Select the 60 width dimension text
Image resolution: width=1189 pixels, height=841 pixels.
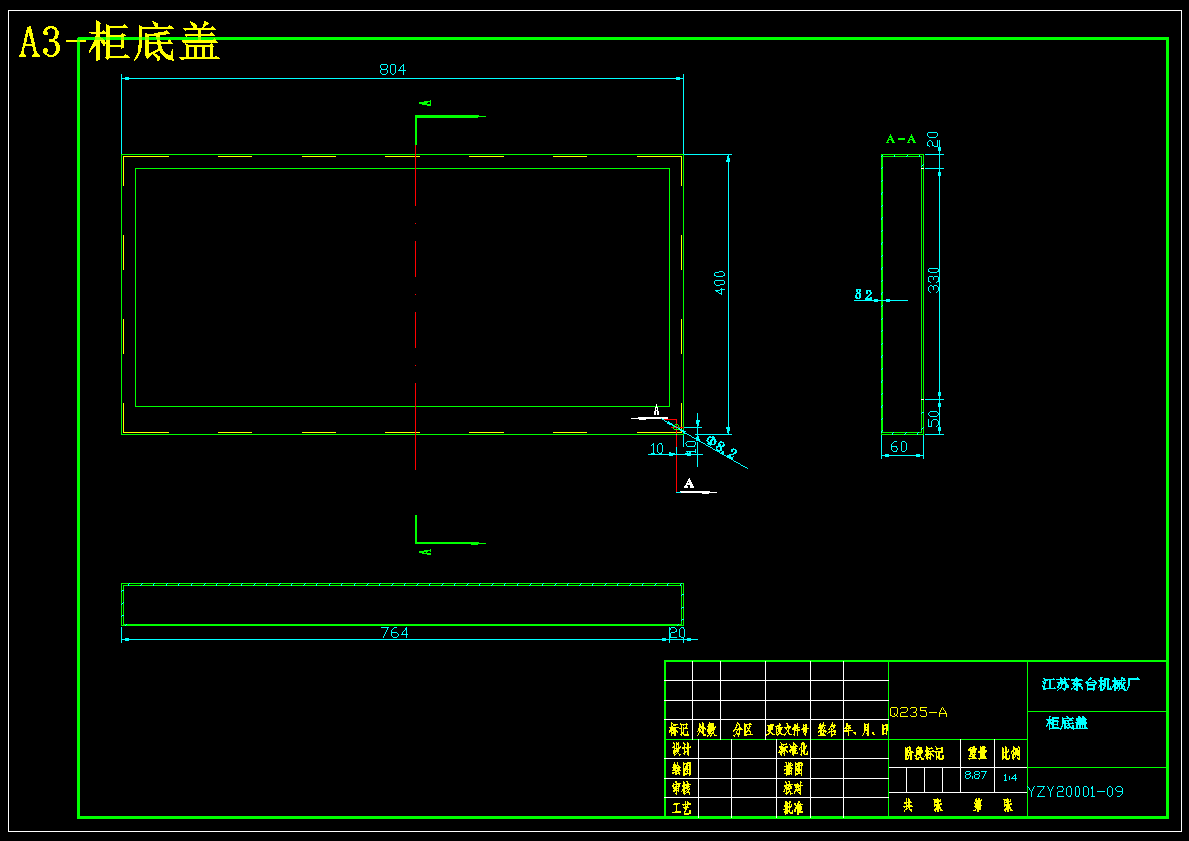[x=899, y=447]
